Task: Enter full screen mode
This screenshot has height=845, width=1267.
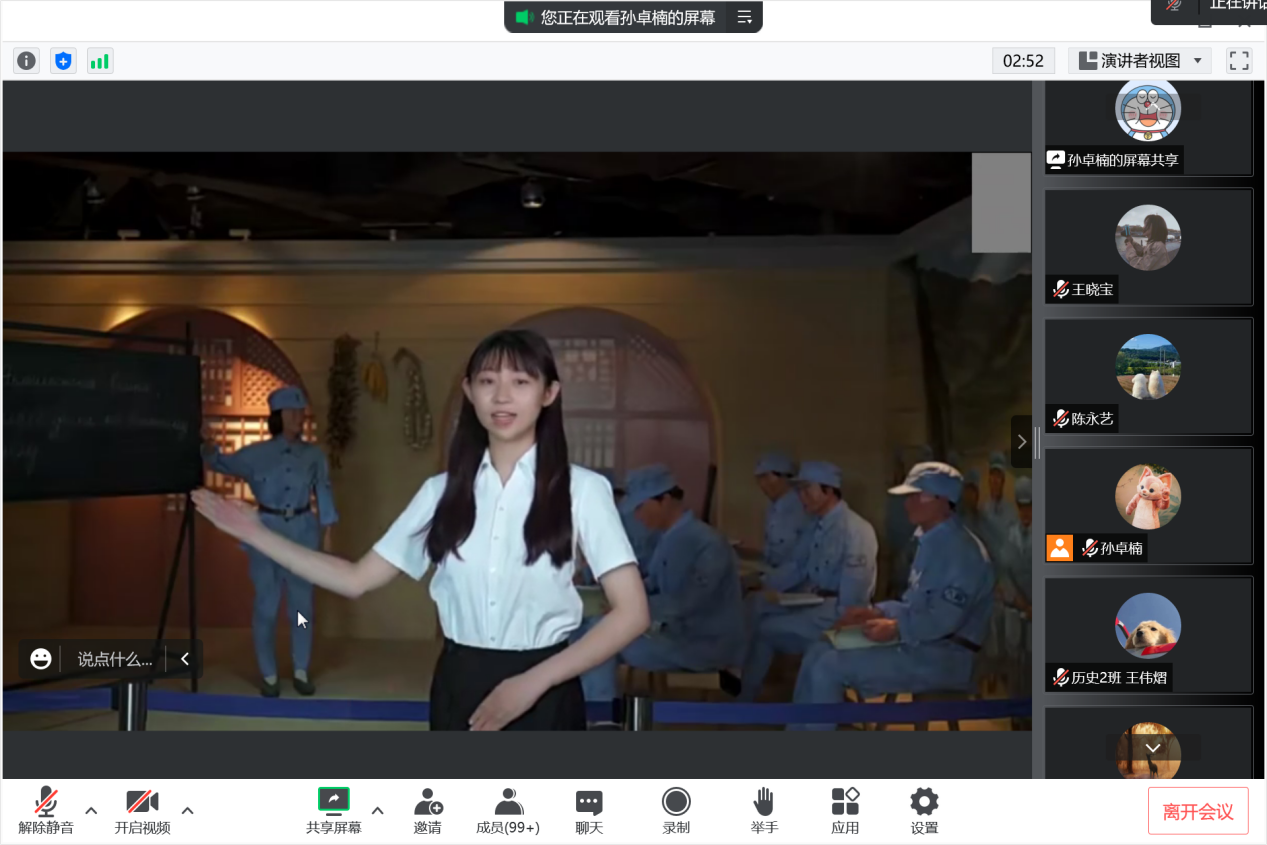Action: pyautogui.click(x=1239, y=61)
